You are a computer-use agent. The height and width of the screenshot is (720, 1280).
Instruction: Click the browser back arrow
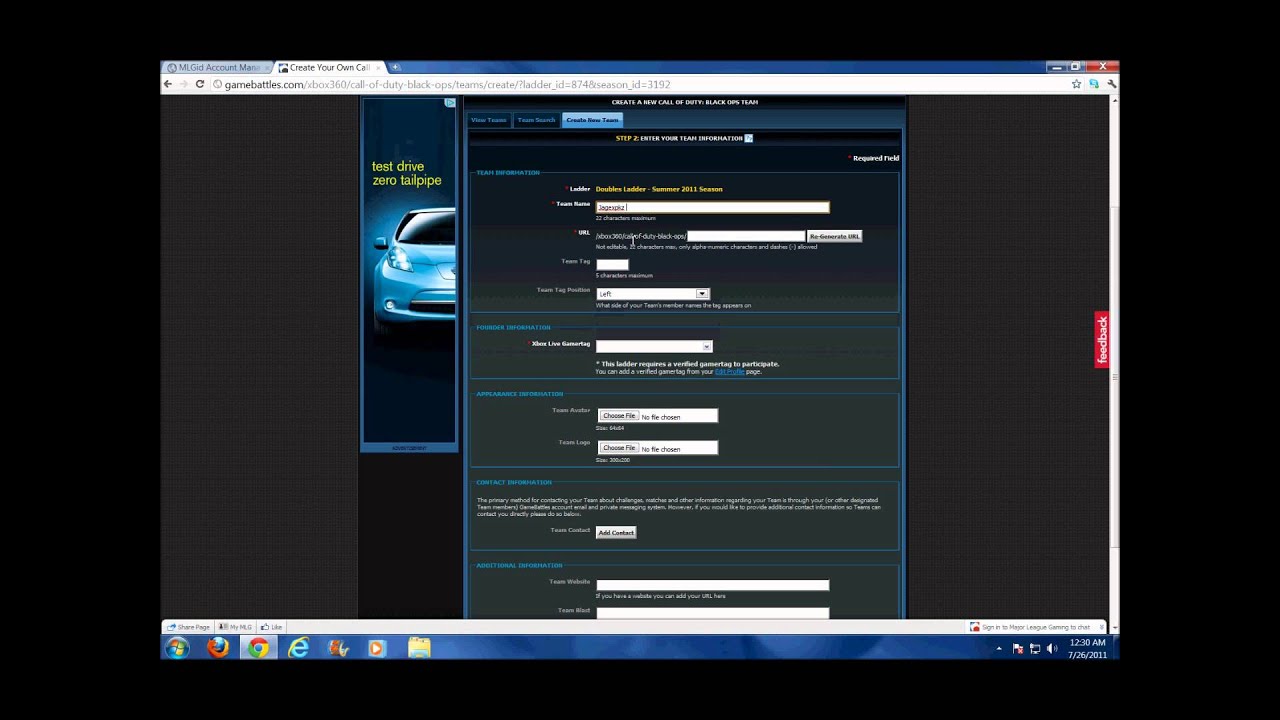168,84
